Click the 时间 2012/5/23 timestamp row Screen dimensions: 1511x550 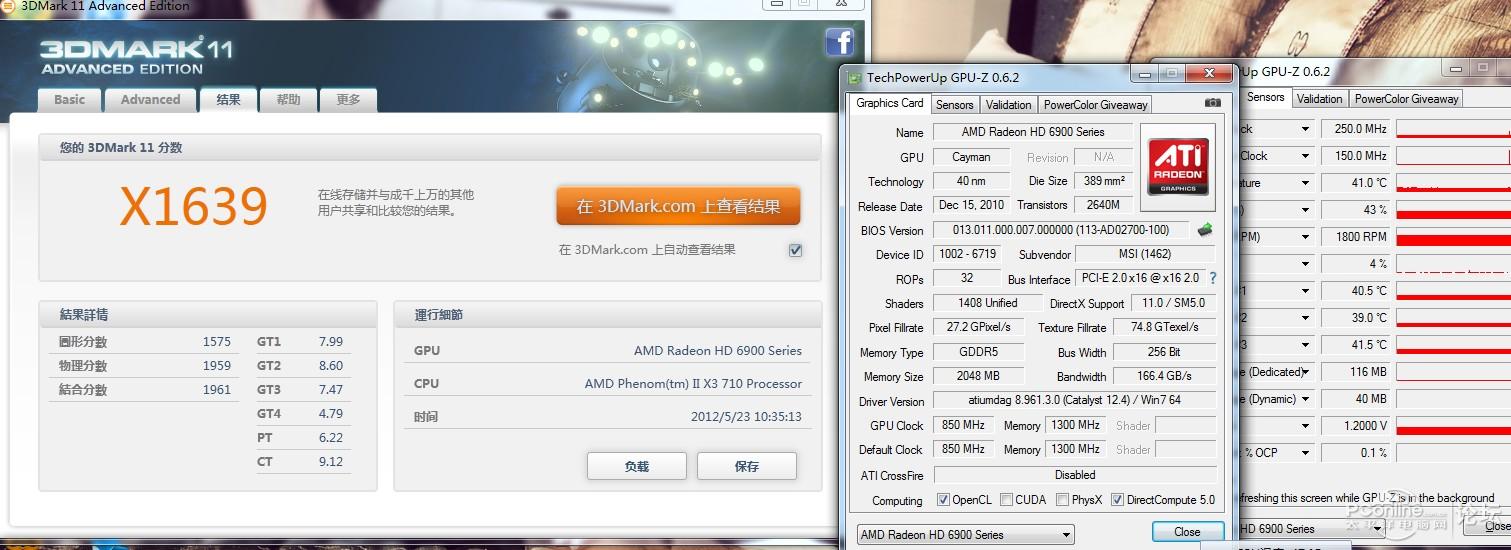point(608,417)
